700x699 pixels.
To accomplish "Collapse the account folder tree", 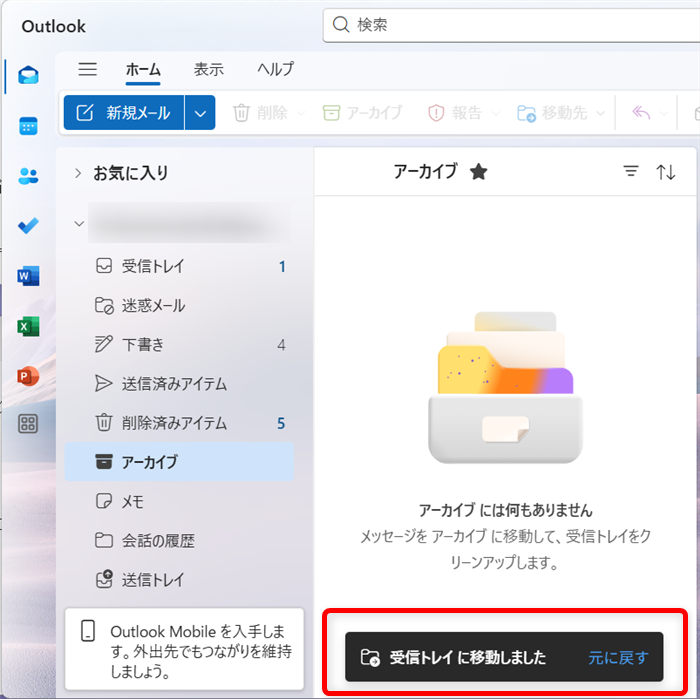I will click(79, 223).
